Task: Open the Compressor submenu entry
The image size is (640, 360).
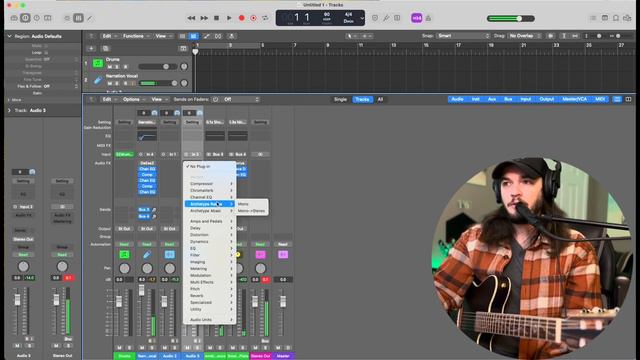Action: coord(209,184)
